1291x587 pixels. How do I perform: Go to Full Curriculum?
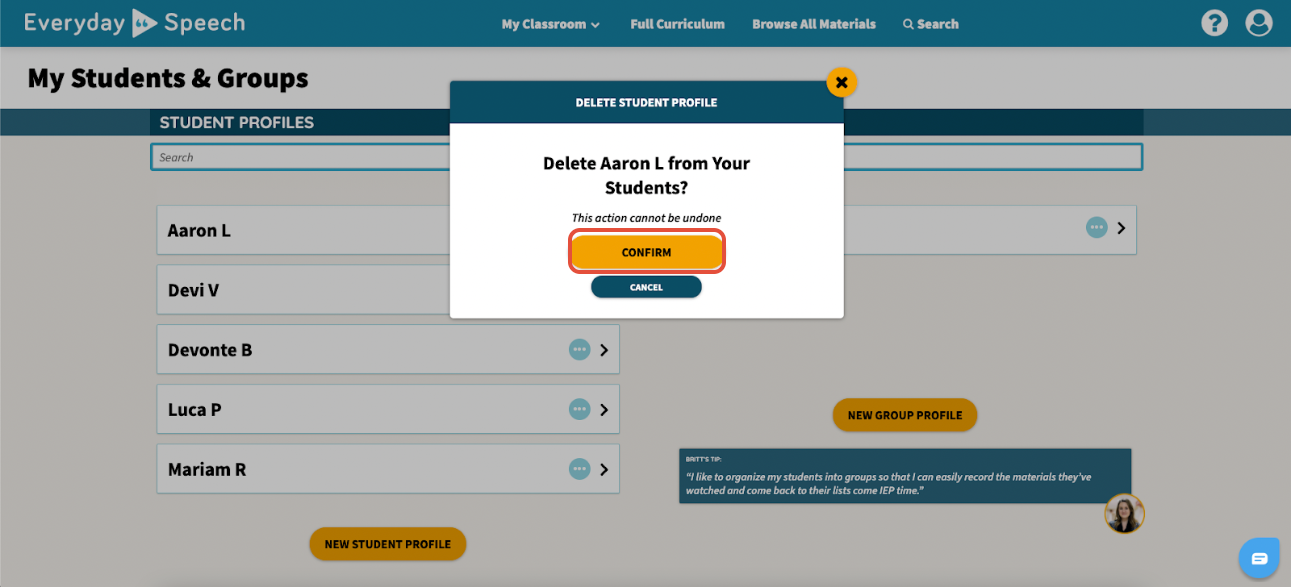click(677, 24)
